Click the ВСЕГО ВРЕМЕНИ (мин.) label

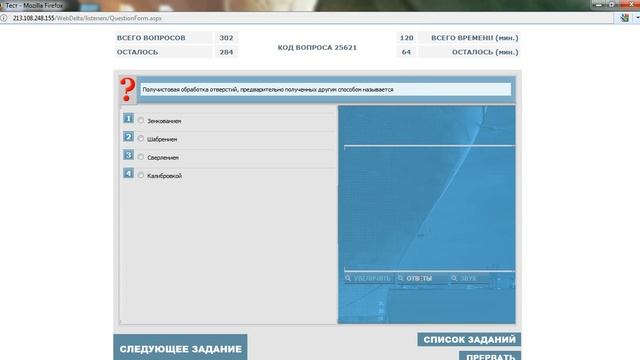(x=475, y=38)
